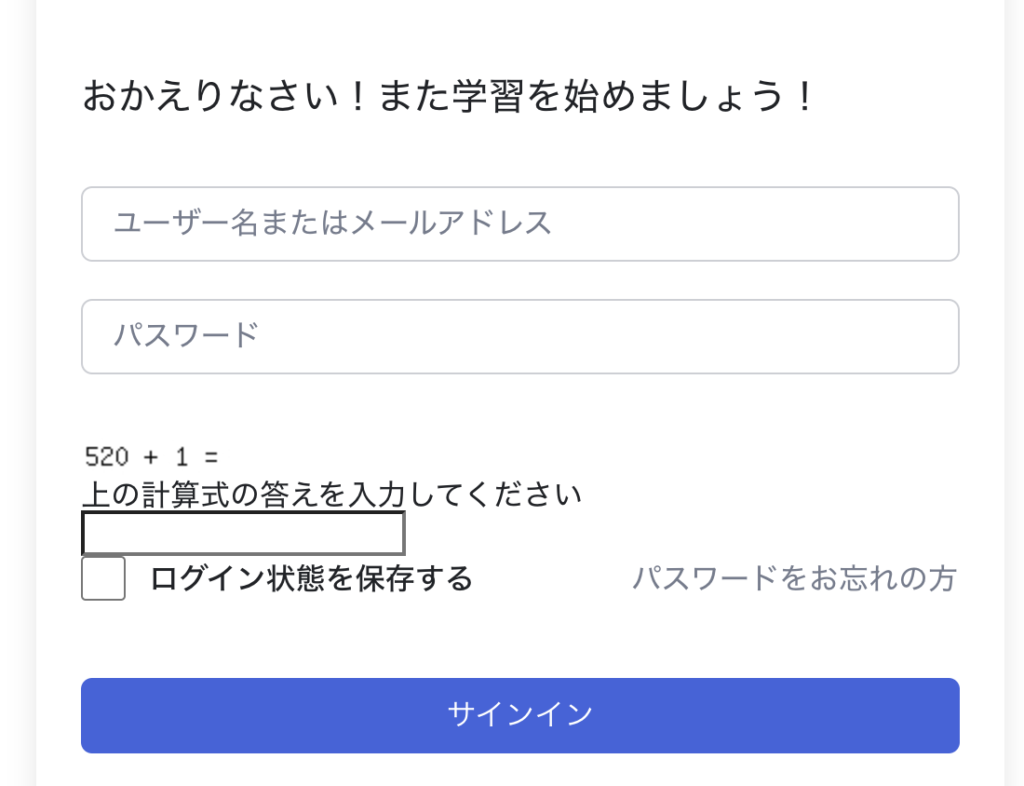
Task: Click the ログイン状態を保存する label text
Action: (x=311, y=578)
